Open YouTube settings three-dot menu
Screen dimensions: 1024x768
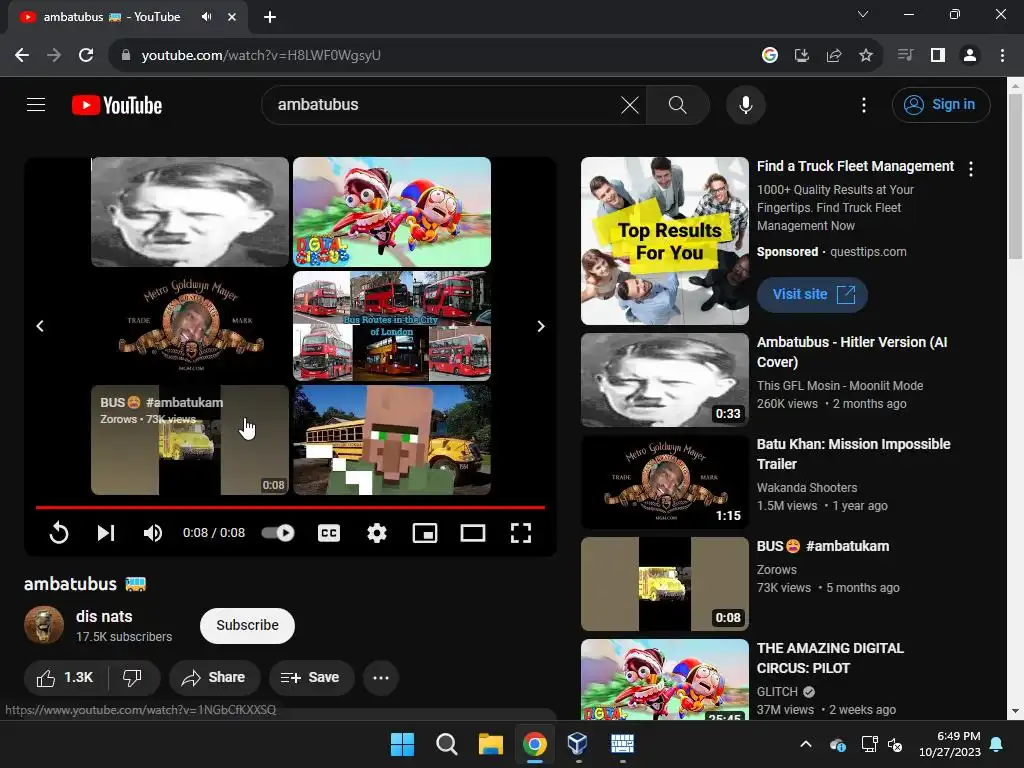point(864,104)
